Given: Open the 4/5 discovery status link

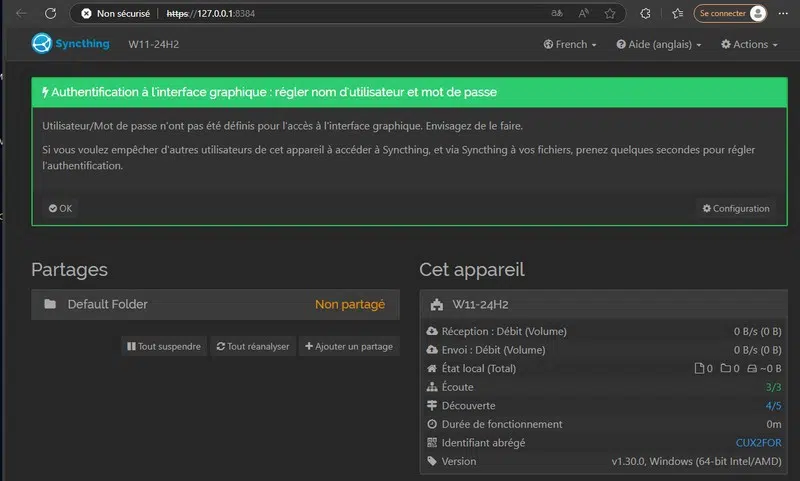Looking at the screenshot, I should 773,406.
